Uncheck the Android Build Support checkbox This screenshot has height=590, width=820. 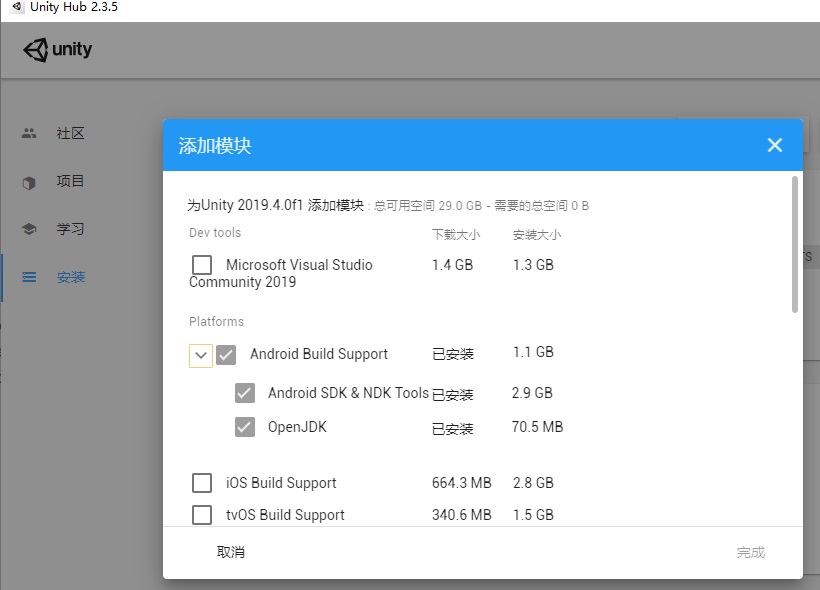pyautogui.click(x=226, y=354)
